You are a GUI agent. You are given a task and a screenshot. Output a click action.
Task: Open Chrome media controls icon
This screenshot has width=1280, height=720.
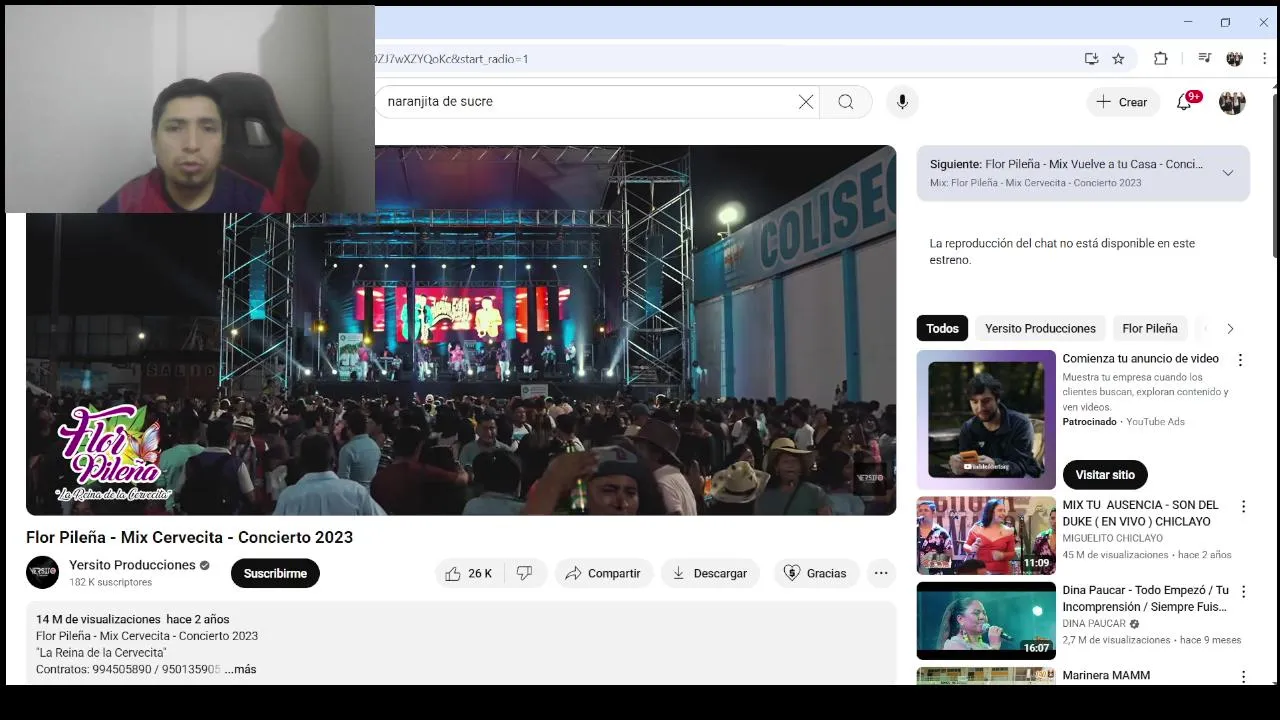[1204, 59]
